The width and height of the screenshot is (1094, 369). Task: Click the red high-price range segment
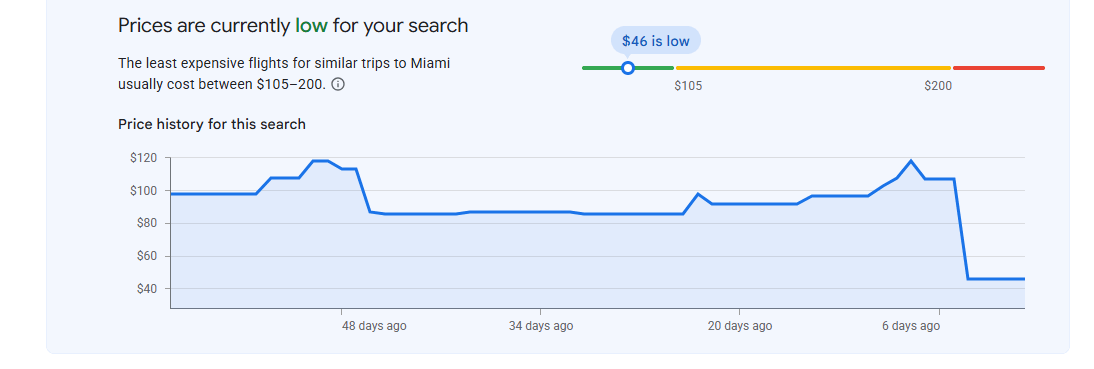pos(999,68)
